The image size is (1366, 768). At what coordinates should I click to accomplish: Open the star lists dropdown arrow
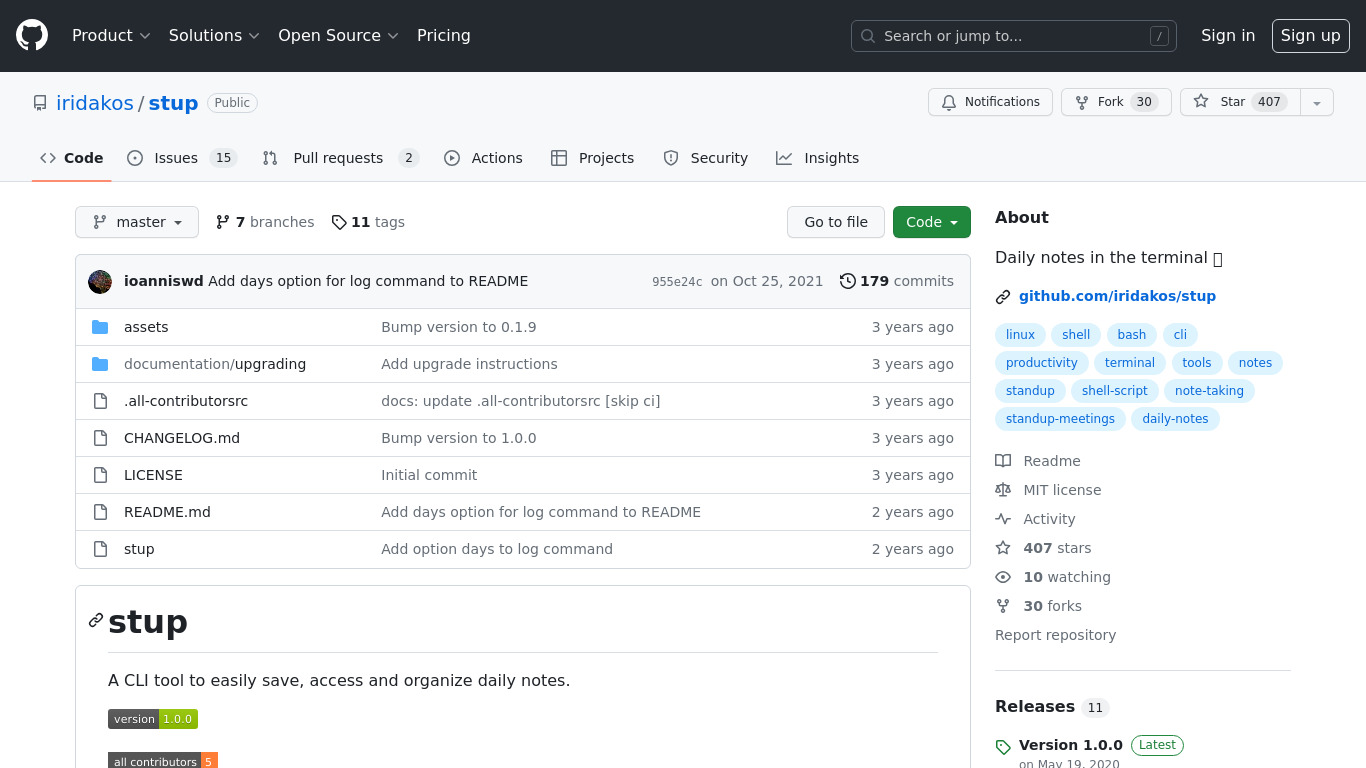[1317, 103]
